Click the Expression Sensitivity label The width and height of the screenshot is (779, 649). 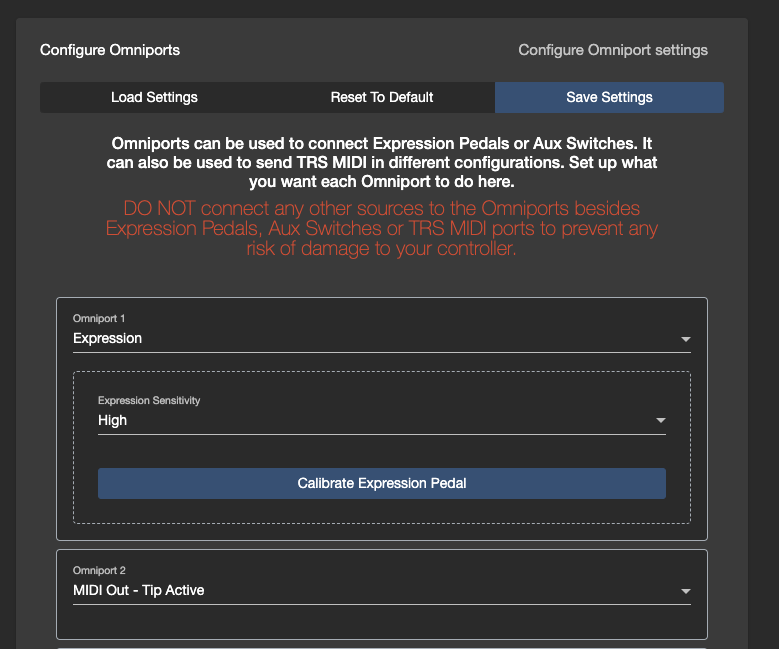[x=149, y=400]
